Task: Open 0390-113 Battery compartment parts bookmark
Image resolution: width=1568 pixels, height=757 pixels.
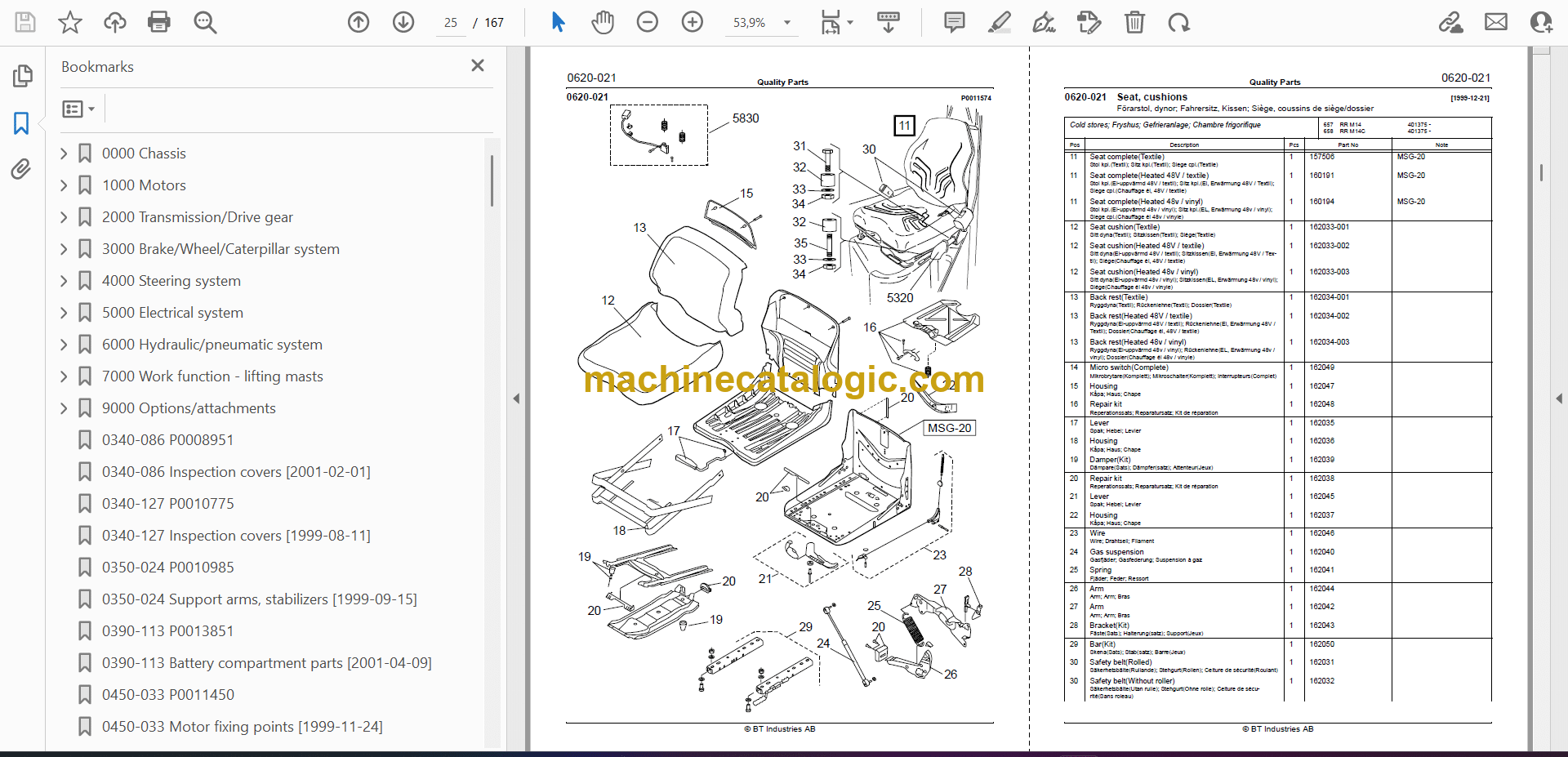Action: coord(266,663)
